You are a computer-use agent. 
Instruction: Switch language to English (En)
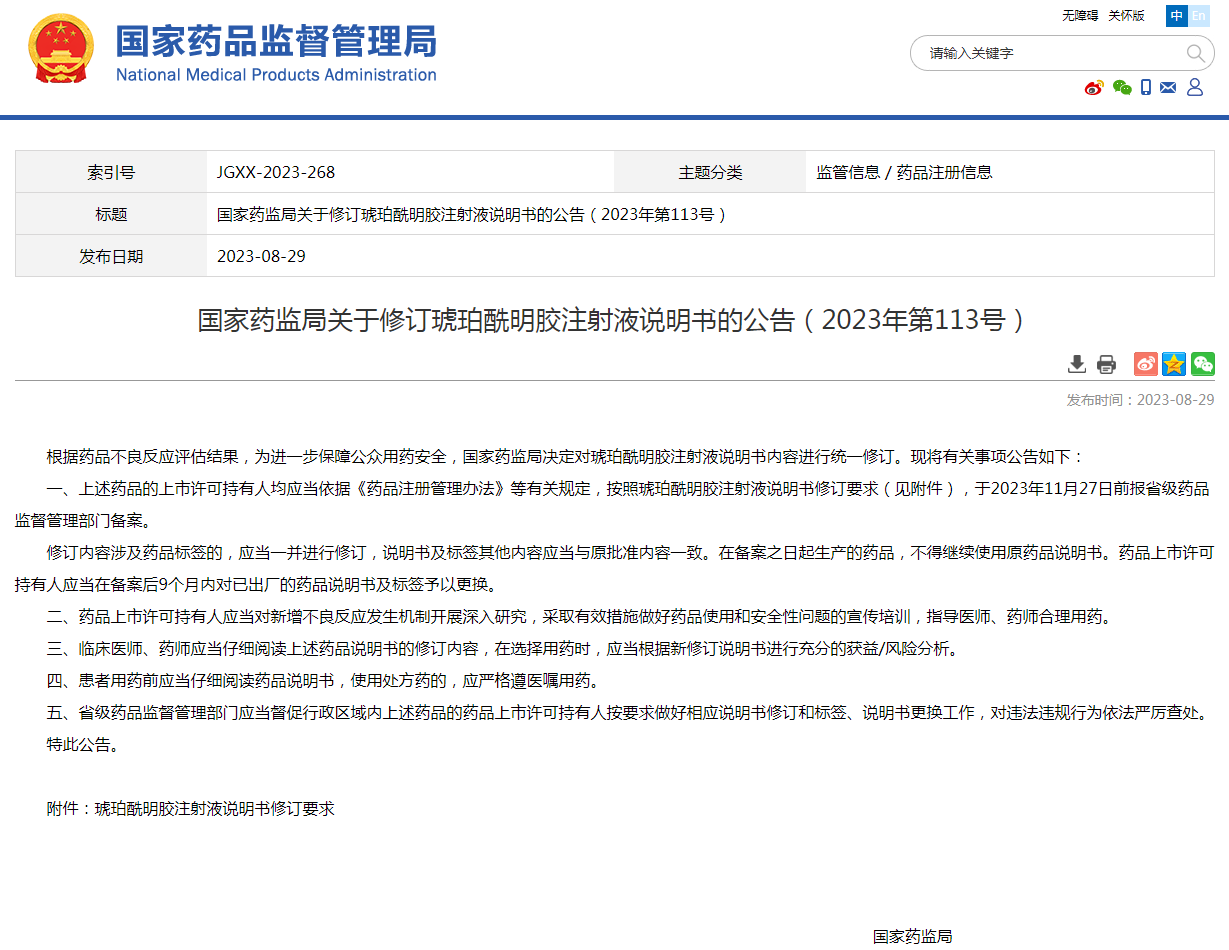pos(1198,16)
